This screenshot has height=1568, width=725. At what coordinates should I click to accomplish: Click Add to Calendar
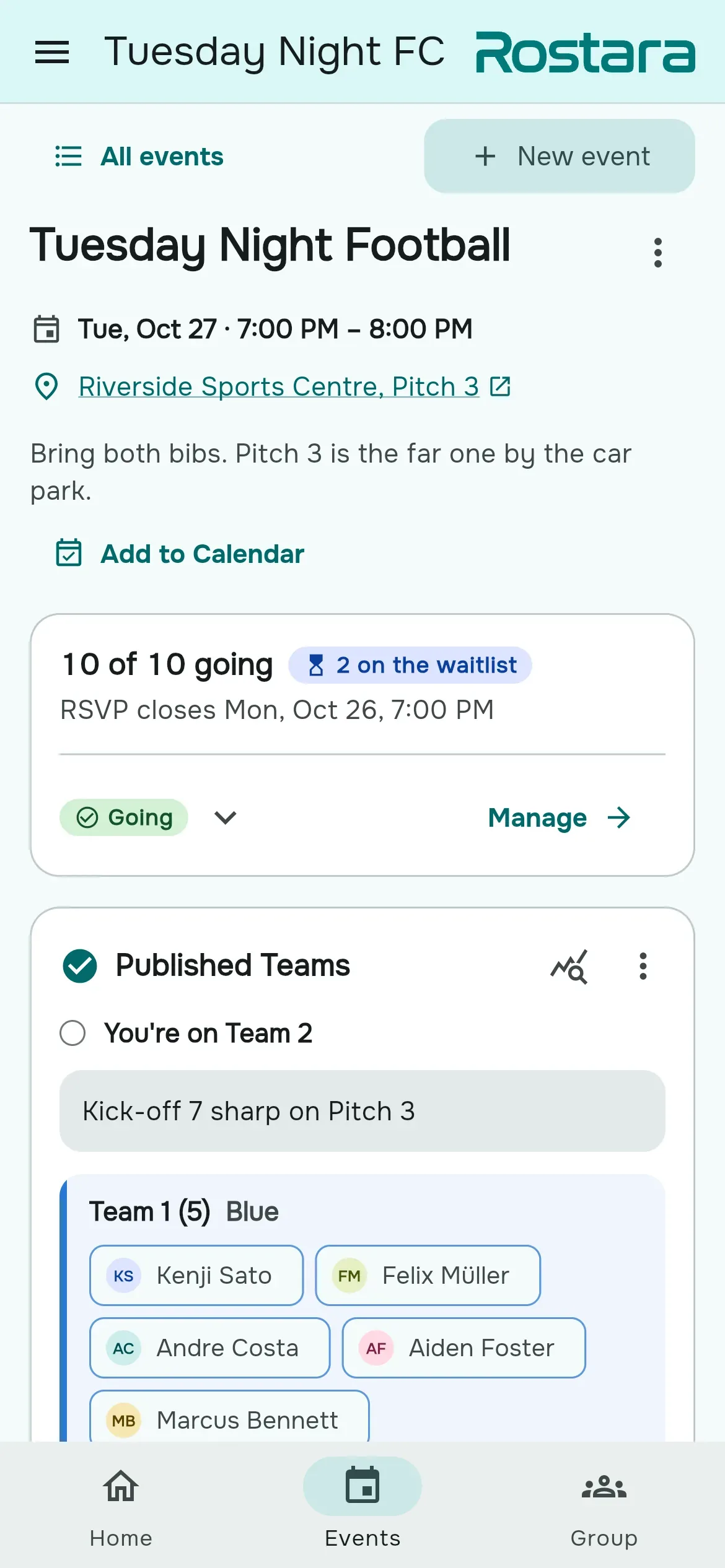[x=180, y=554]
